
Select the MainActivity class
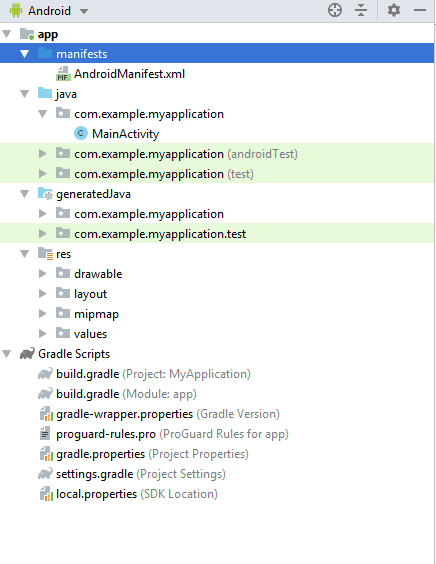click(x=126, y=134)
